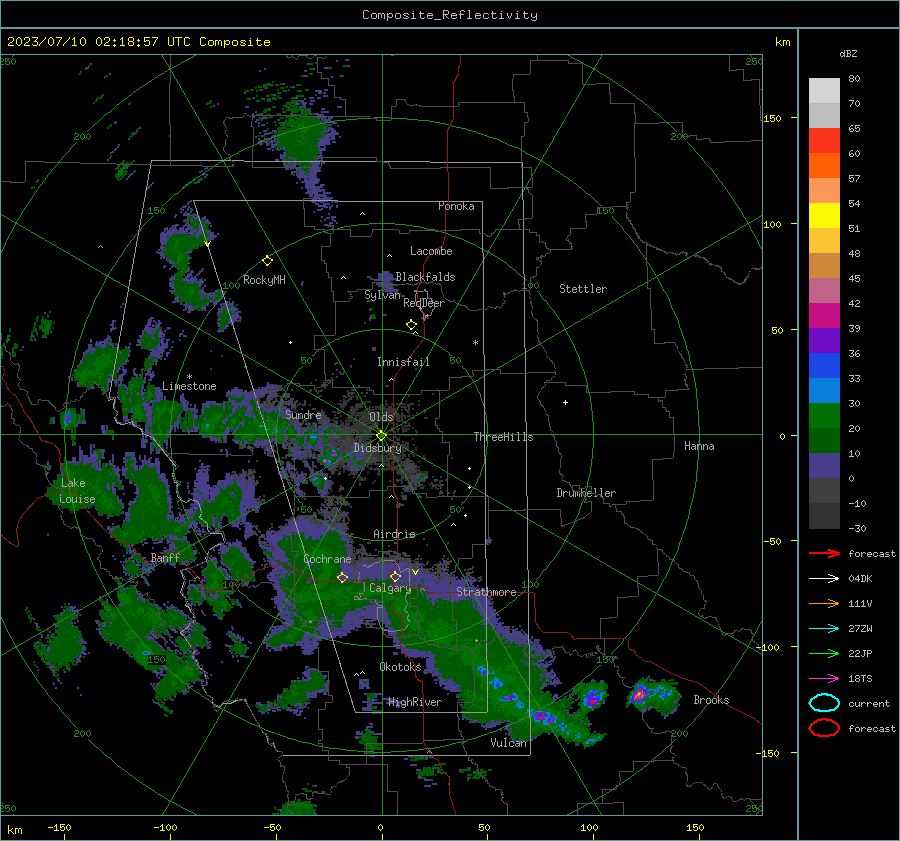Click the Brooks town label
The image size is (900, 841).
pyautogui.click(x=711, y=700)
